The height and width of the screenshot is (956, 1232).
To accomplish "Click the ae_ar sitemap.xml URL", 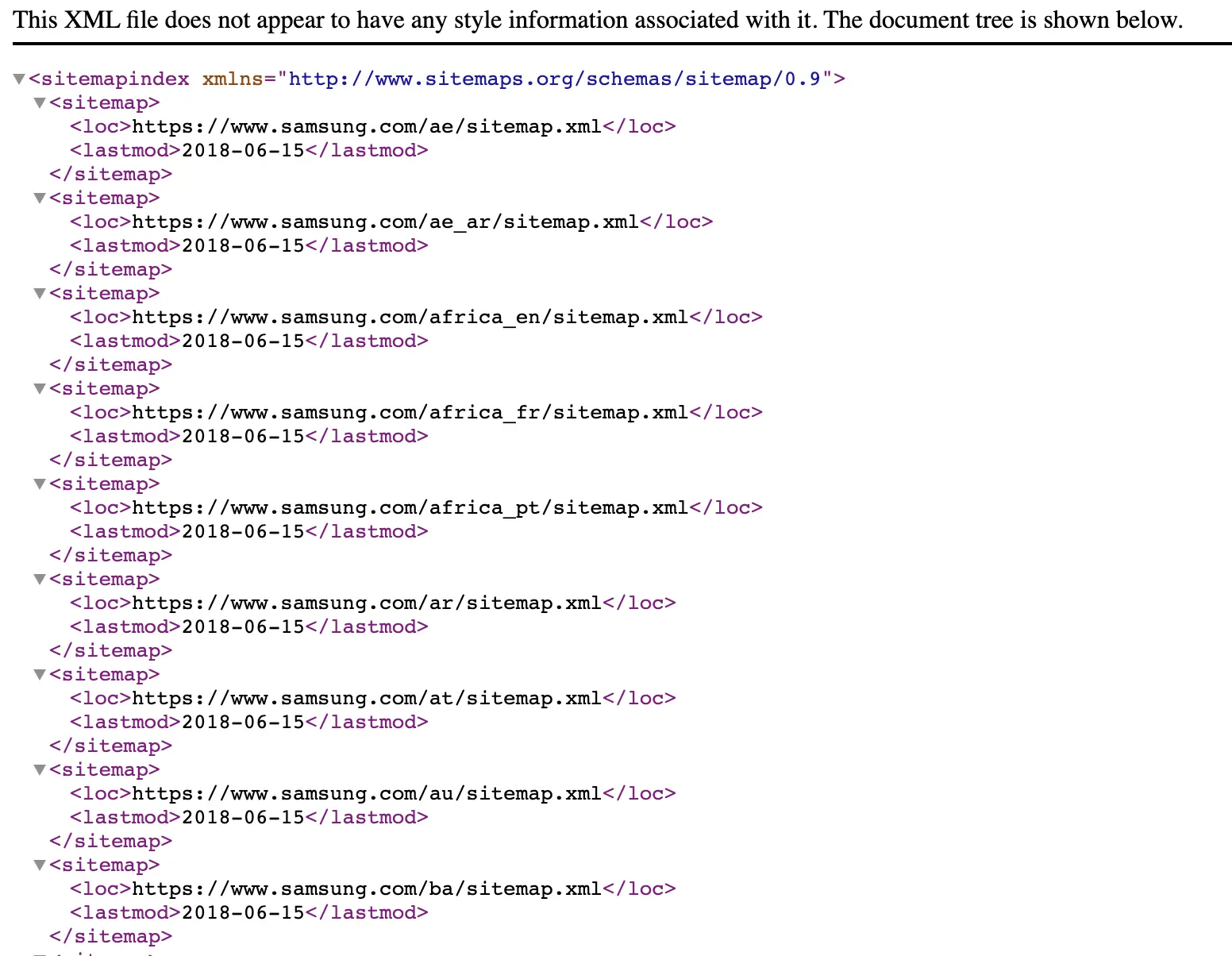I will [x=385, y=222].
